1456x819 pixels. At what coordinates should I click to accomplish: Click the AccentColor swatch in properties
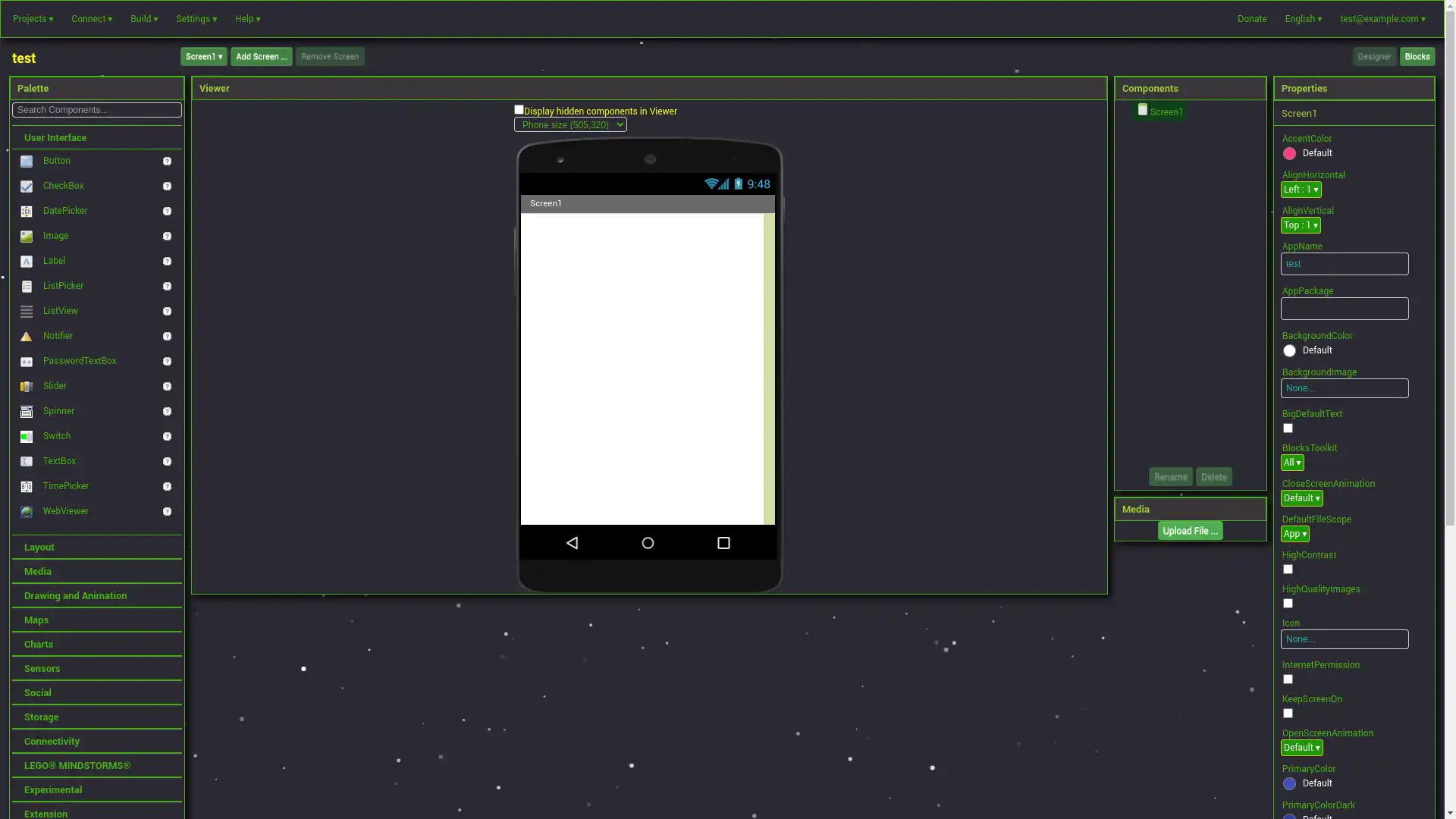pyautogui.click(x=1290, y=153)
